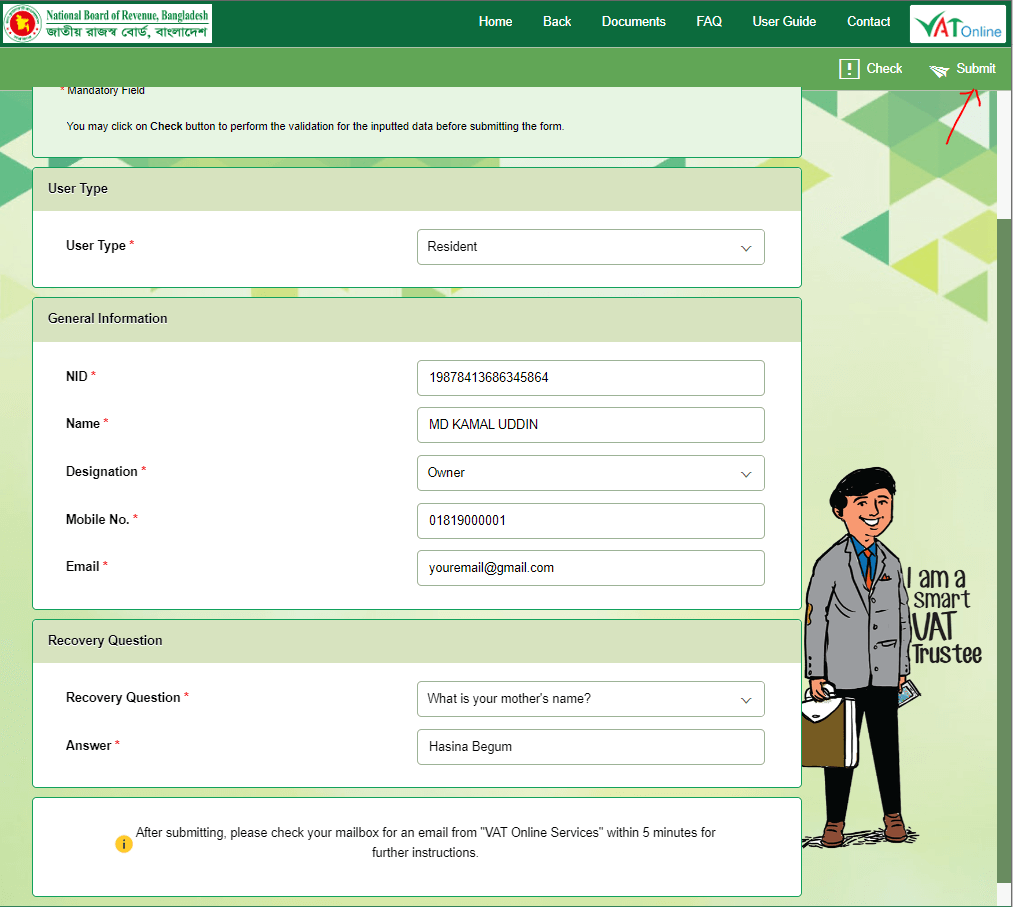The image size is (1013, 907).
Task: Open the User Type dropdown
Action: click(x=590, y=247)
